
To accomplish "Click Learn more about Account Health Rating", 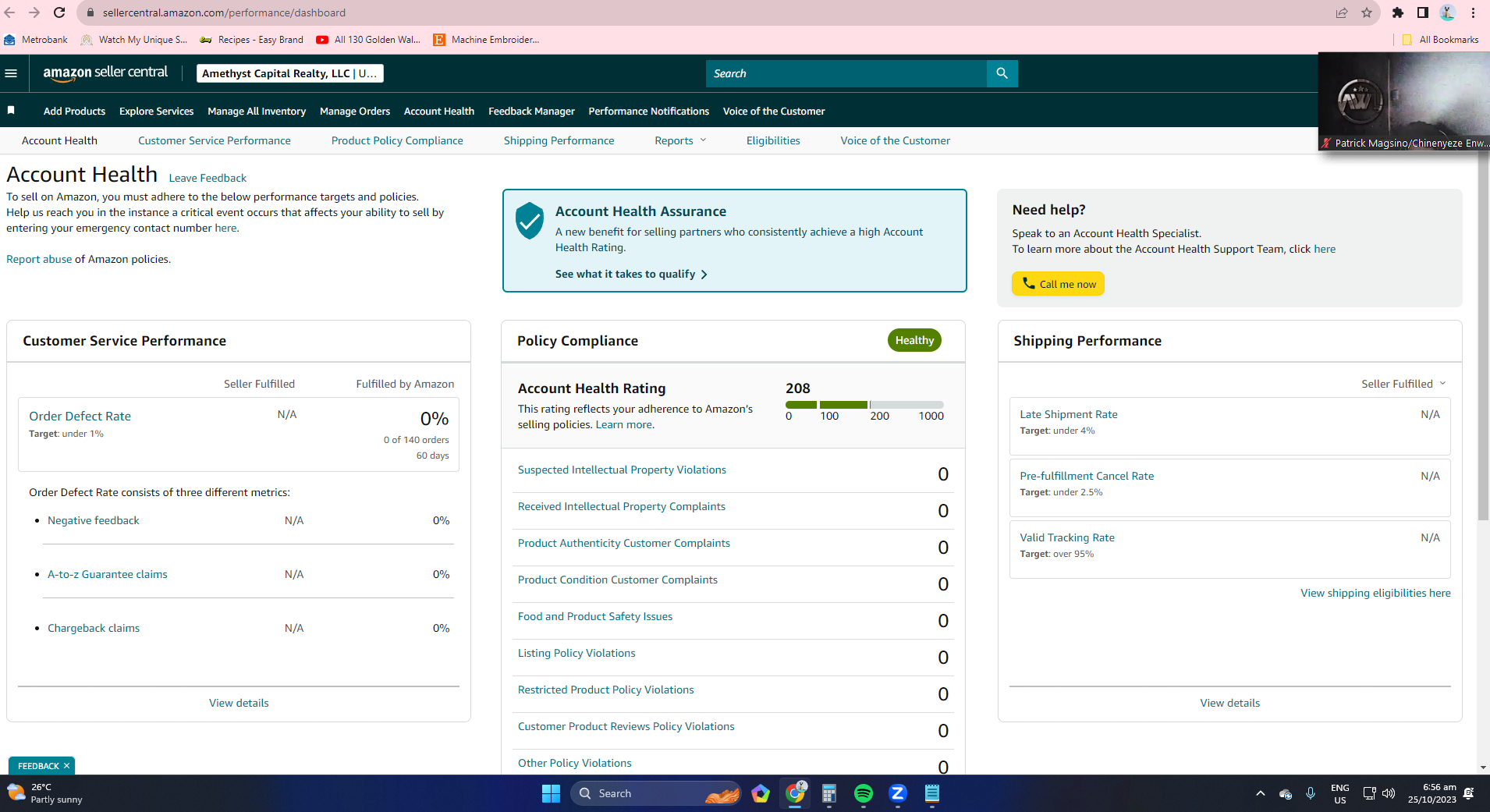I will [623, 424].
